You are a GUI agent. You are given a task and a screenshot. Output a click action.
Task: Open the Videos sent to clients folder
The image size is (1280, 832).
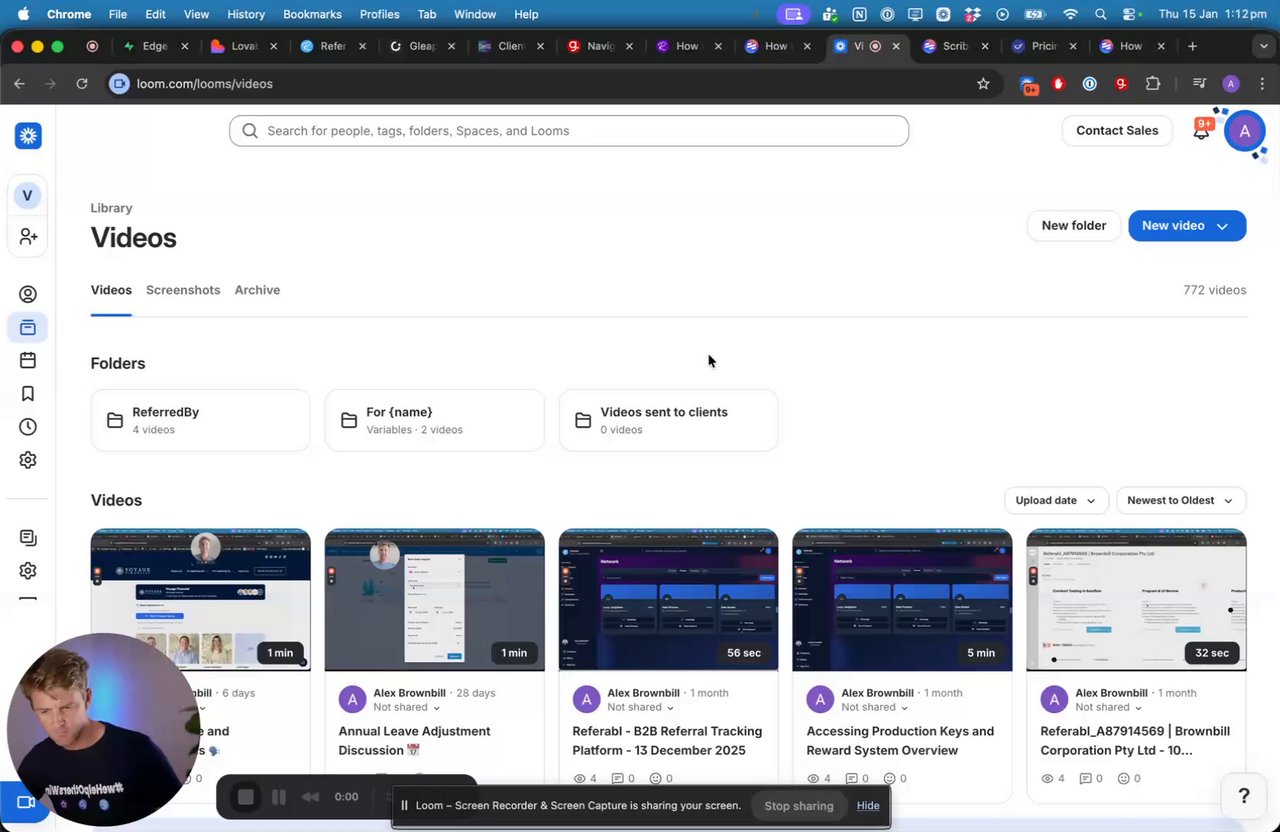pyautogui.click(x=668, y=420)
